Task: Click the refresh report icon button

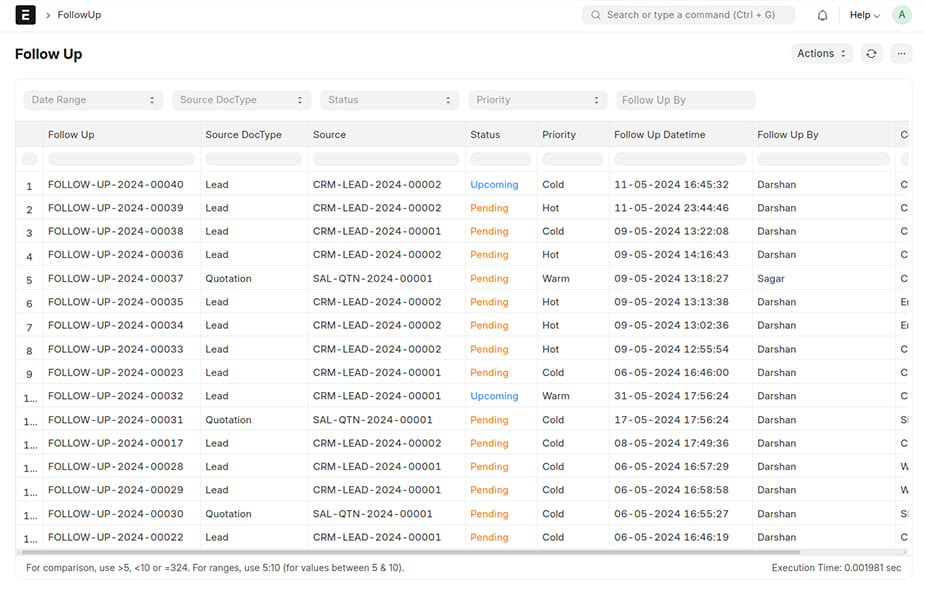Action: pos(871,54)
